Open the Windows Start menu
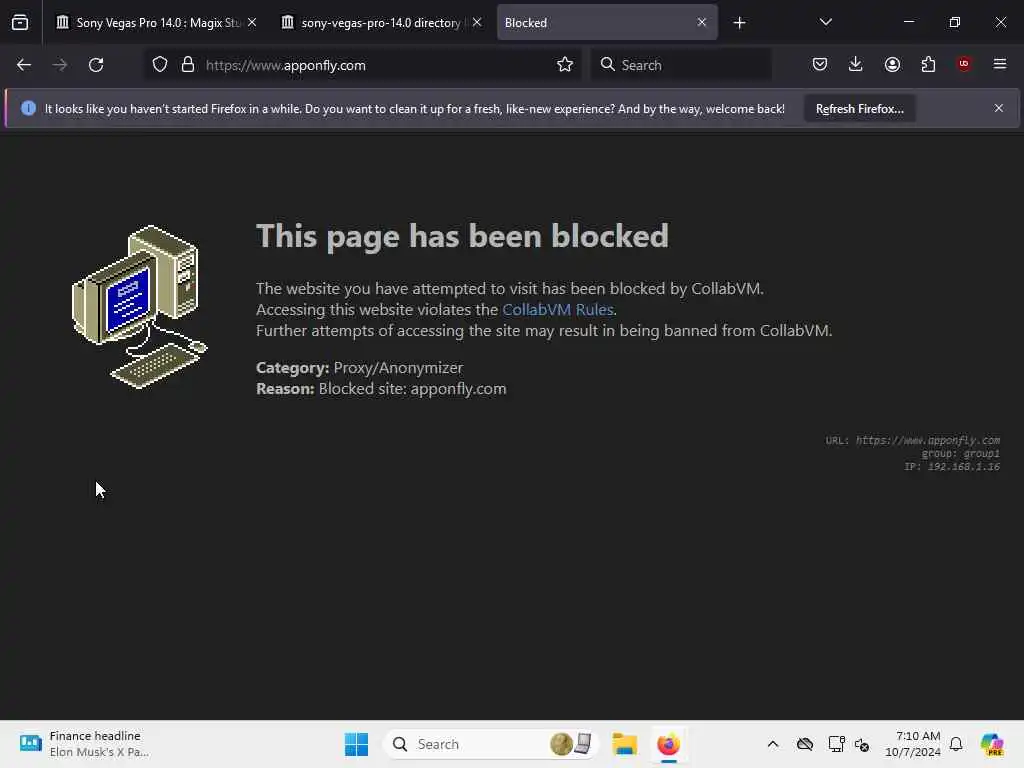The width and height of the screenshot is (1024, 768). (x=357, y=744)
